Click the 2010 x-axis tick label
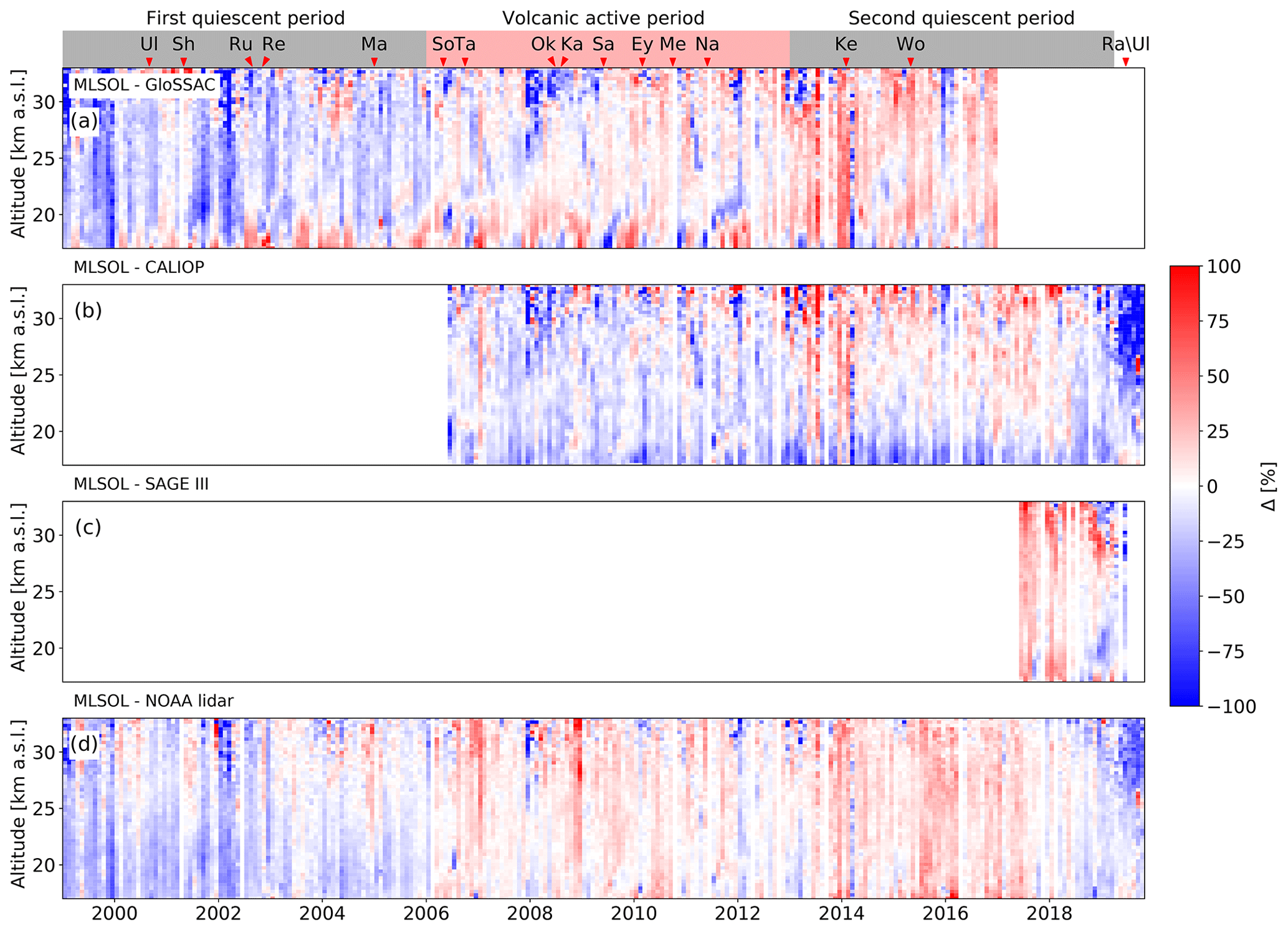The height and width of the screenshot is (931, 1288). pyautogui.click(x=634, y=914)
